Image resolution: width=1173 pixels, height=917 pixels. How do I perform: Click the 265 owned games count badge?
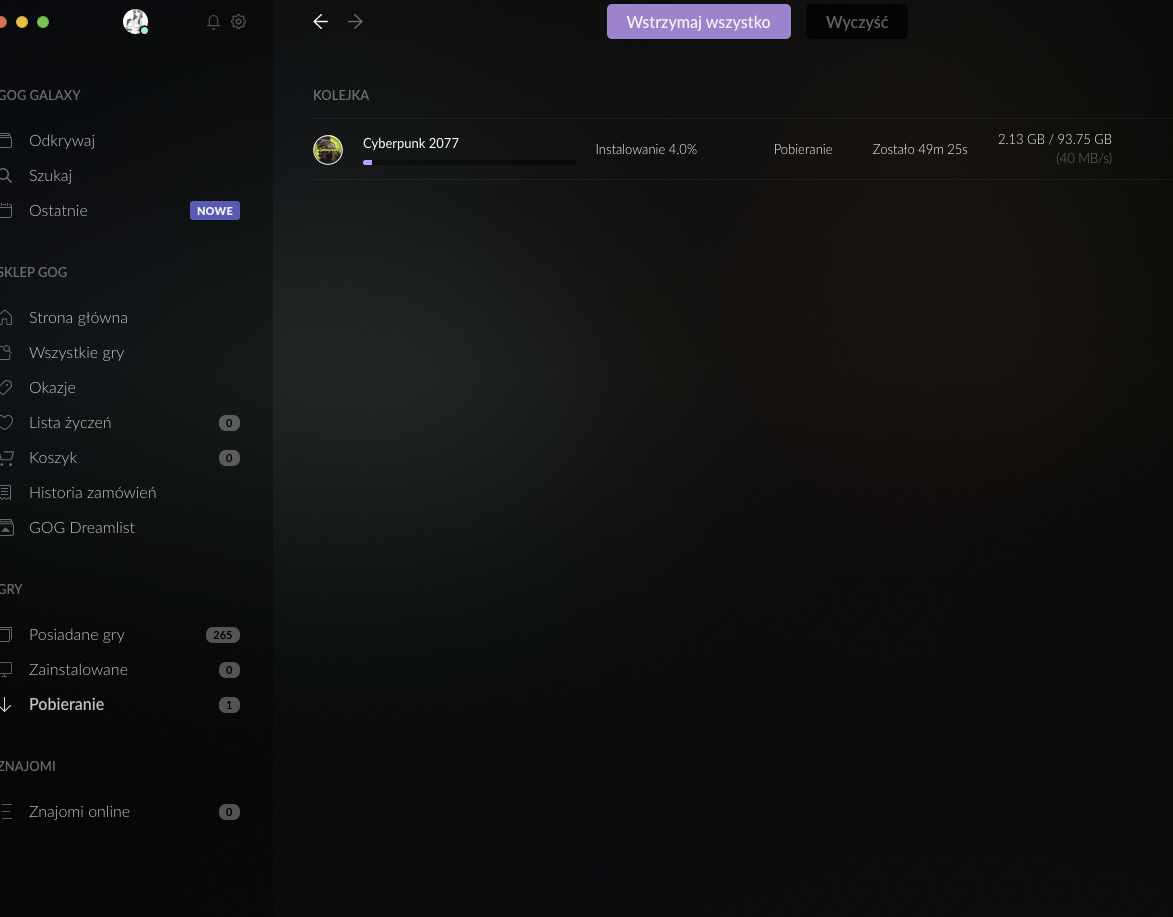pyautogui.click(x=223, y=635)
